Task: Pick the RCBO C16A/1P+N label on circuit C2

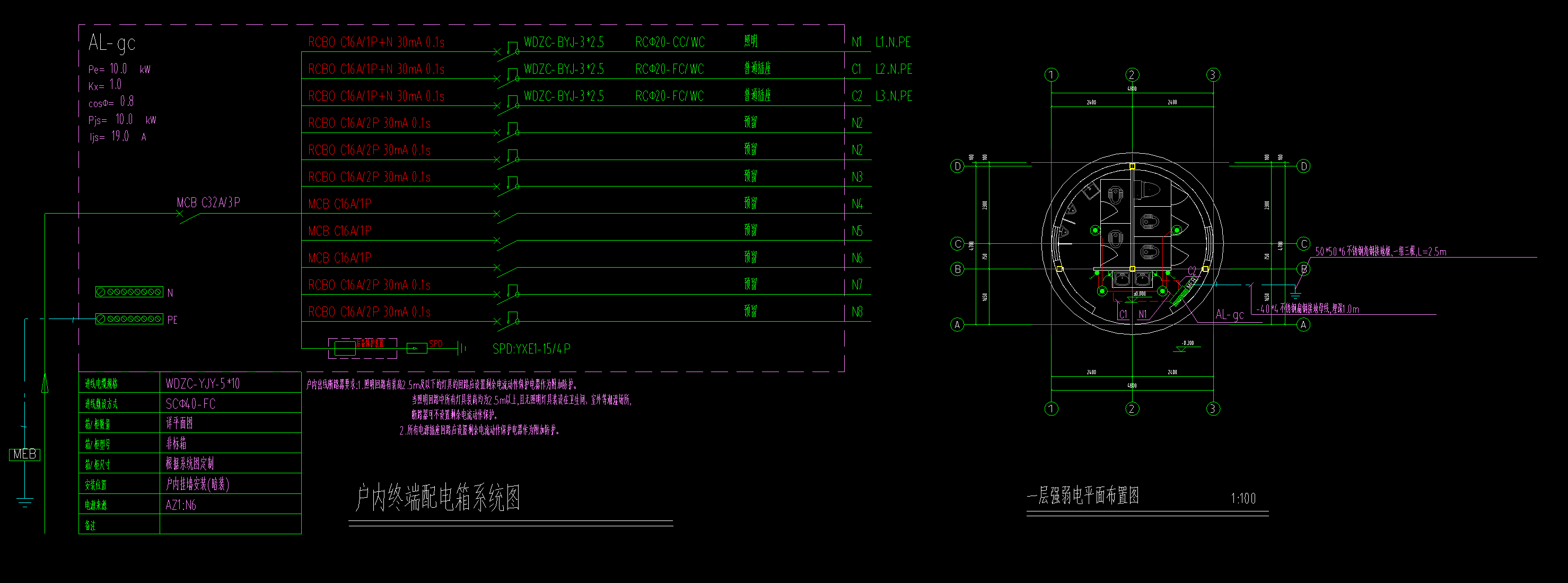Action: click(x=376, y=96)
